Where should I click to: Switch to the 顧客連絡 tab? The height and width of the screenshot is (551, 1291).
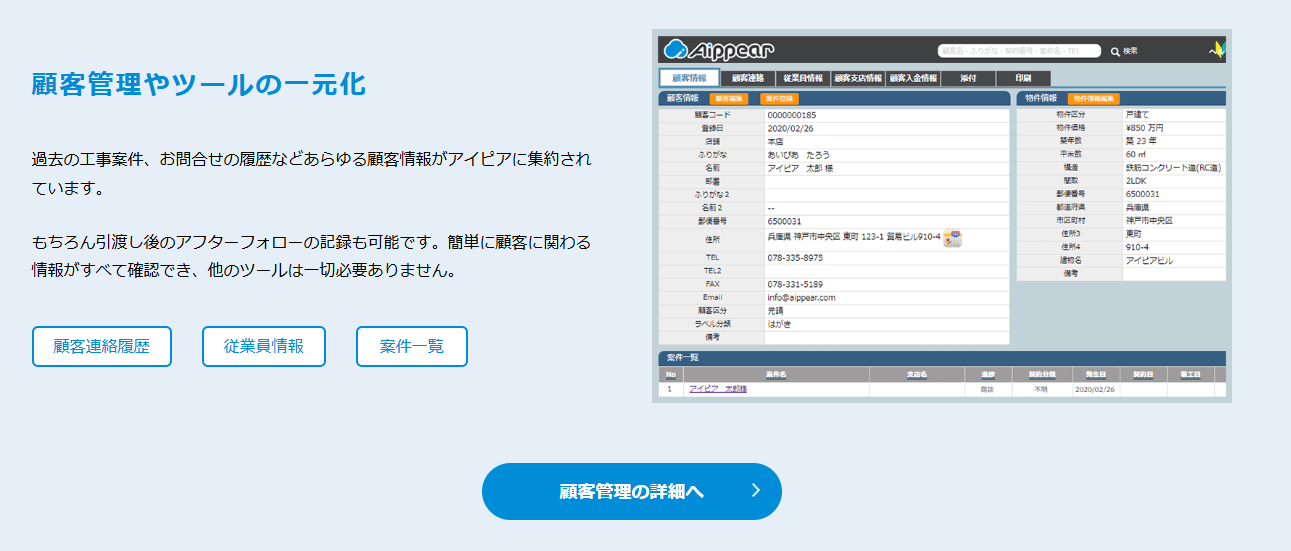747,78
